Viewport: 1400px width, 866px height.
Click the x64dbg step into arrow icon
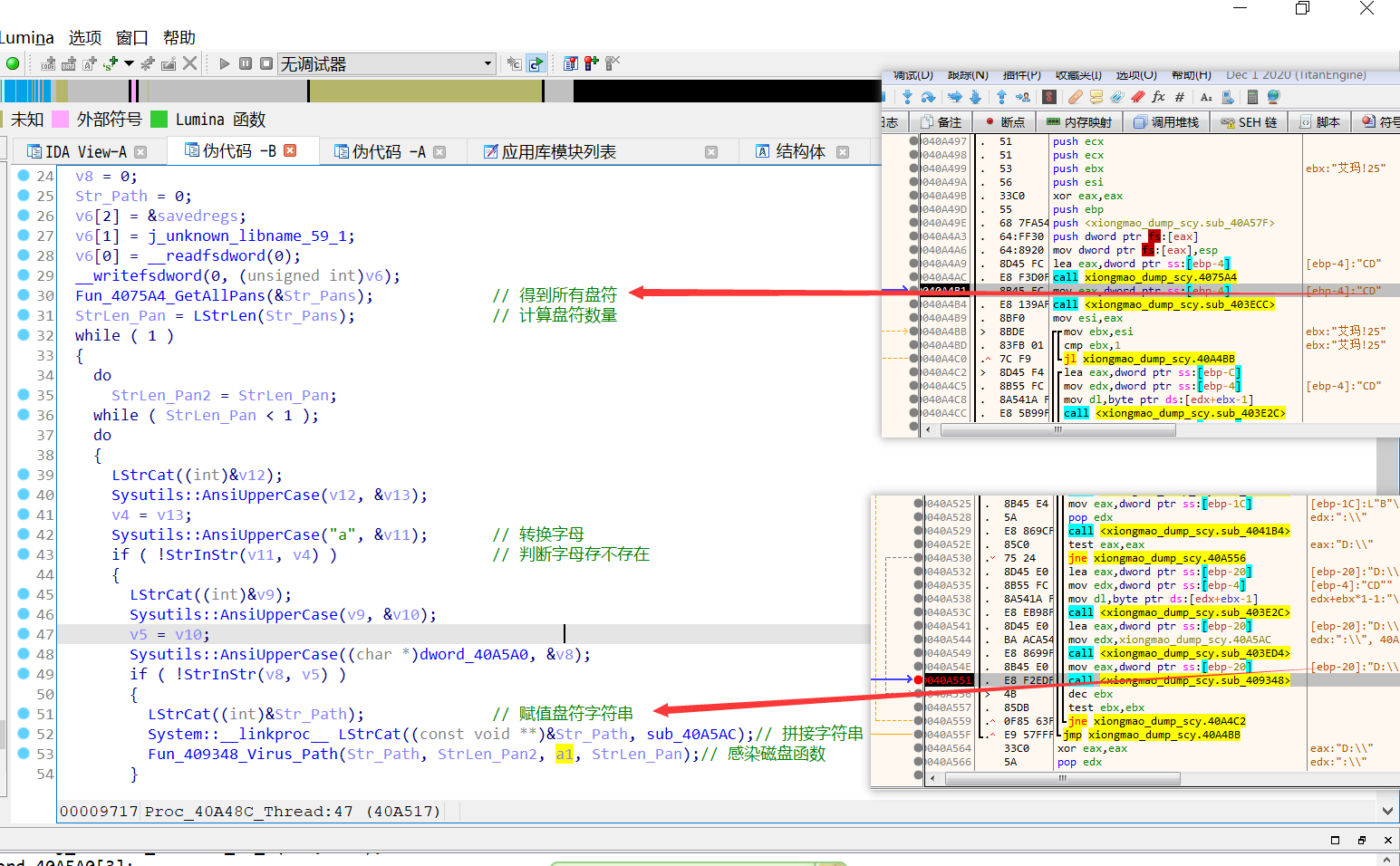click(x=907, y=97)
